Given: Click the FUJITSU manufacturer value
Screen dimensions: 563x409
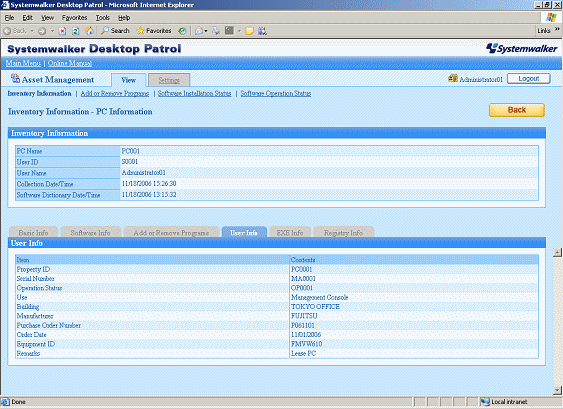Looking at the screenshot, I should pyautogui.click(x=304, y=316).
